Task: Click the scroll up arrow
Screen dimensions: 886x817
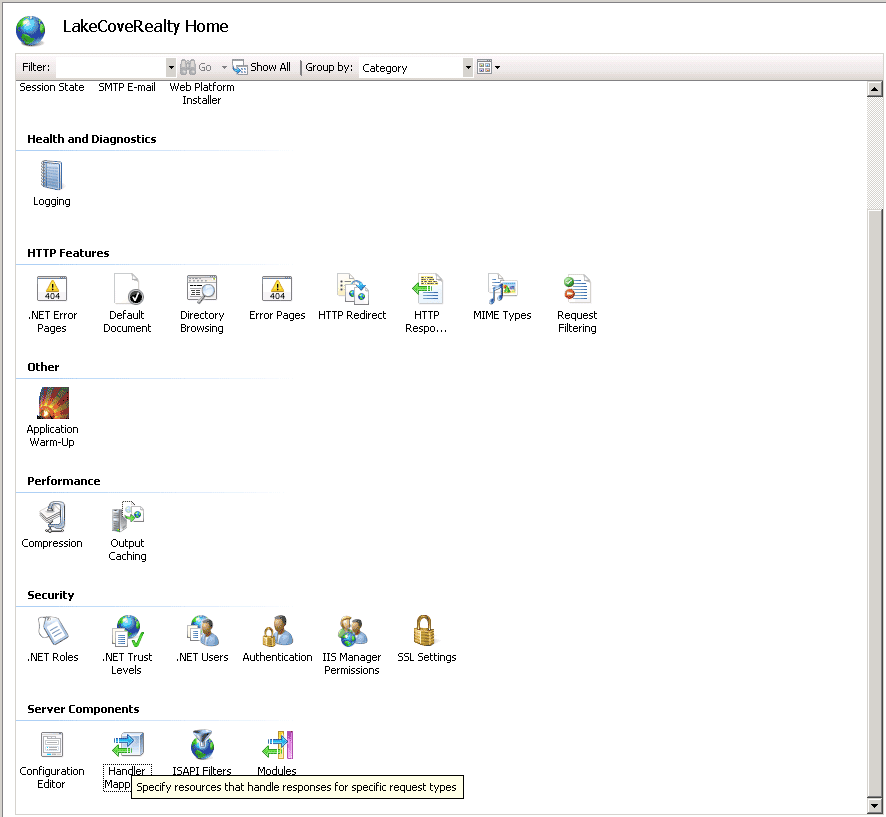Action: pos(874,89)
